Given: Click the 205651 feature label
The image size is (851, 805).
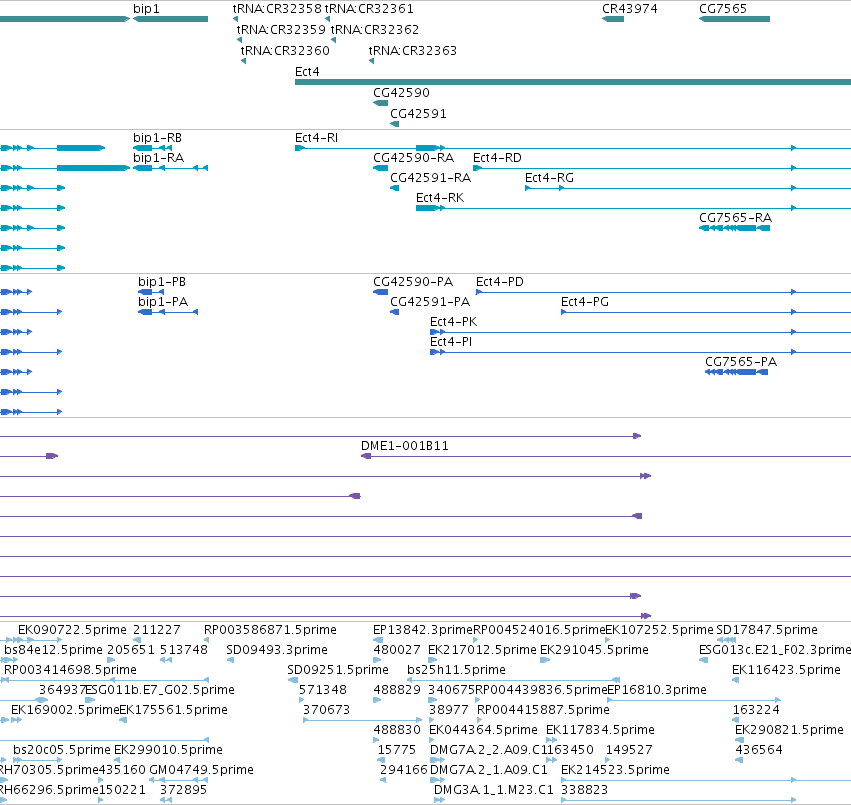Looking at the screenshot, I should (x=131, y=650).
